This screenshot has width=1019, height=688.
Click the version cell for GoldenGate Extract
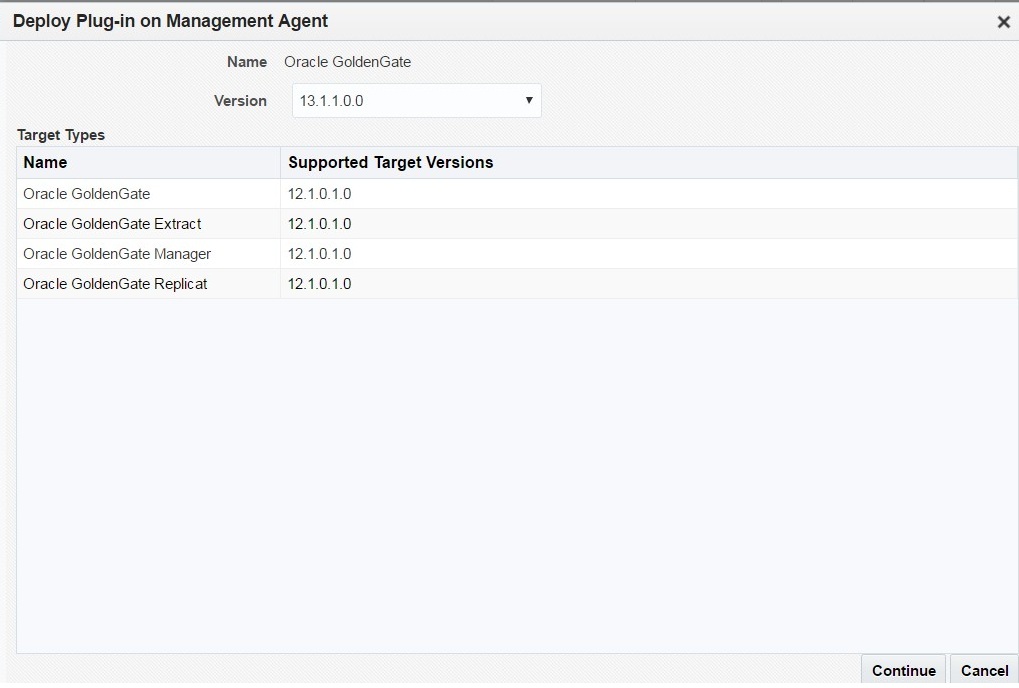tap(320, 224)
